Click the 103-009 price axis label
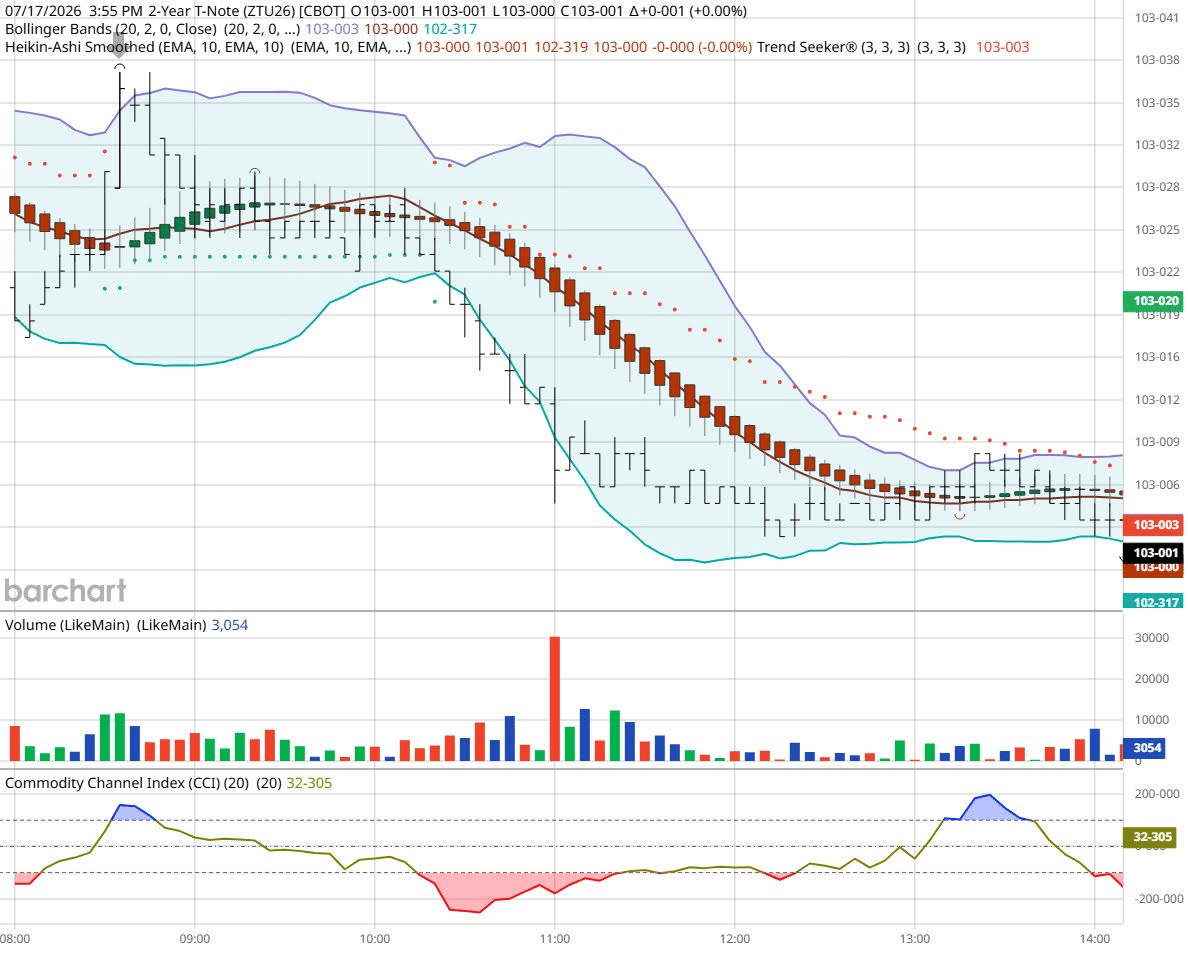1188x953 pixels. 1157,441
